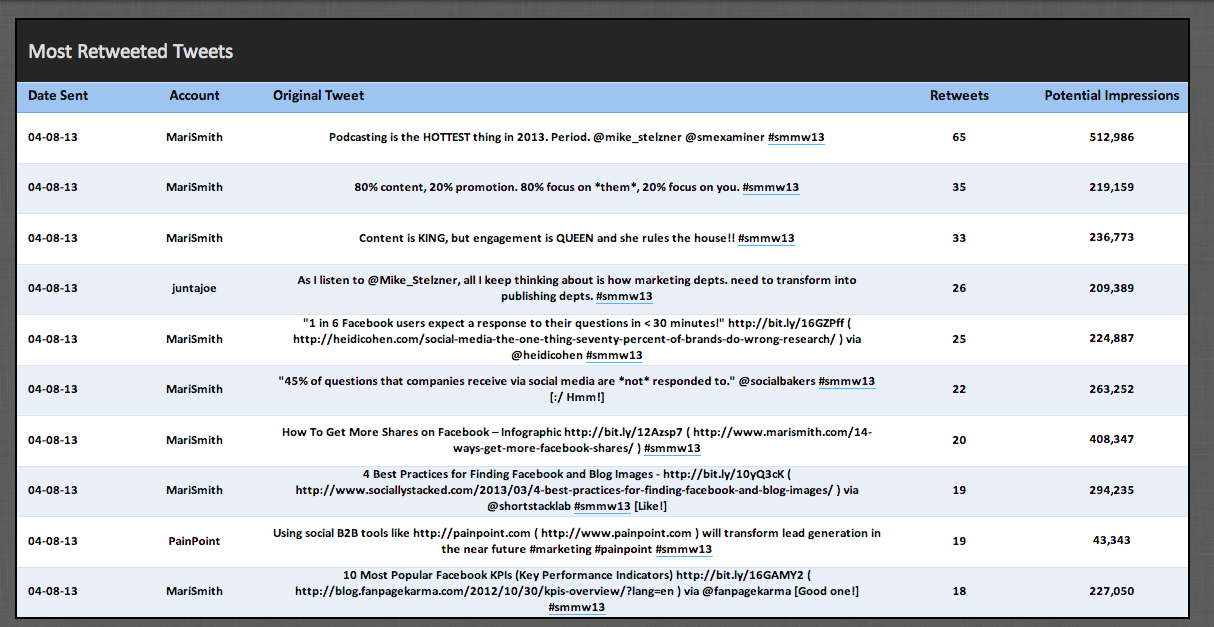
Task: Click the Original Tweet column header
Action: click(319, 96)
